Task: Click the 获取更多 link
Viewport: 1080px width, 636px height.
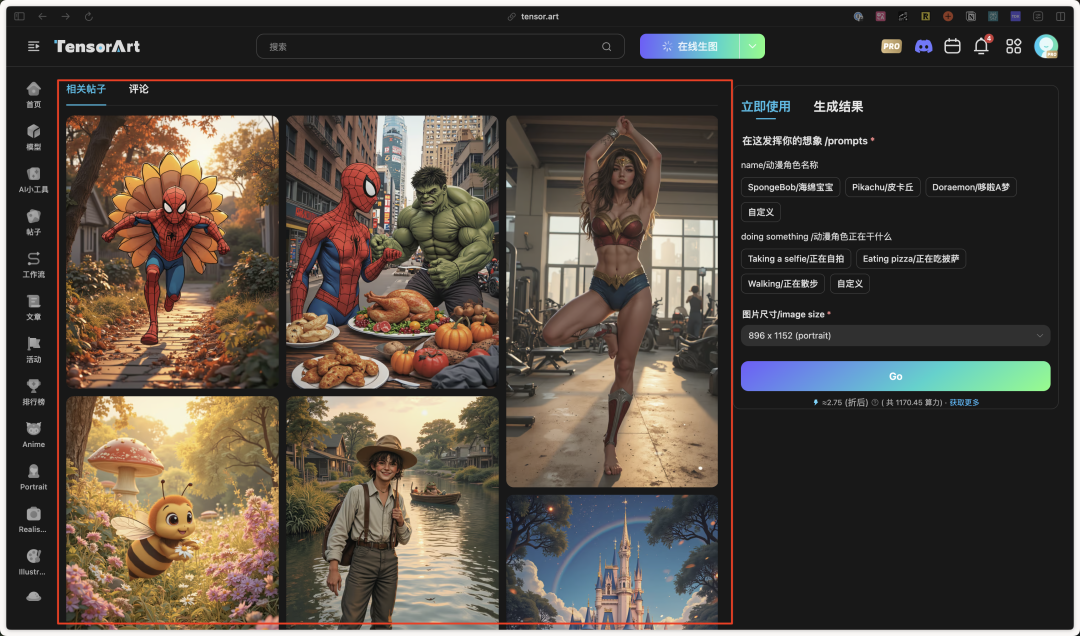Action: pos(964,402)
